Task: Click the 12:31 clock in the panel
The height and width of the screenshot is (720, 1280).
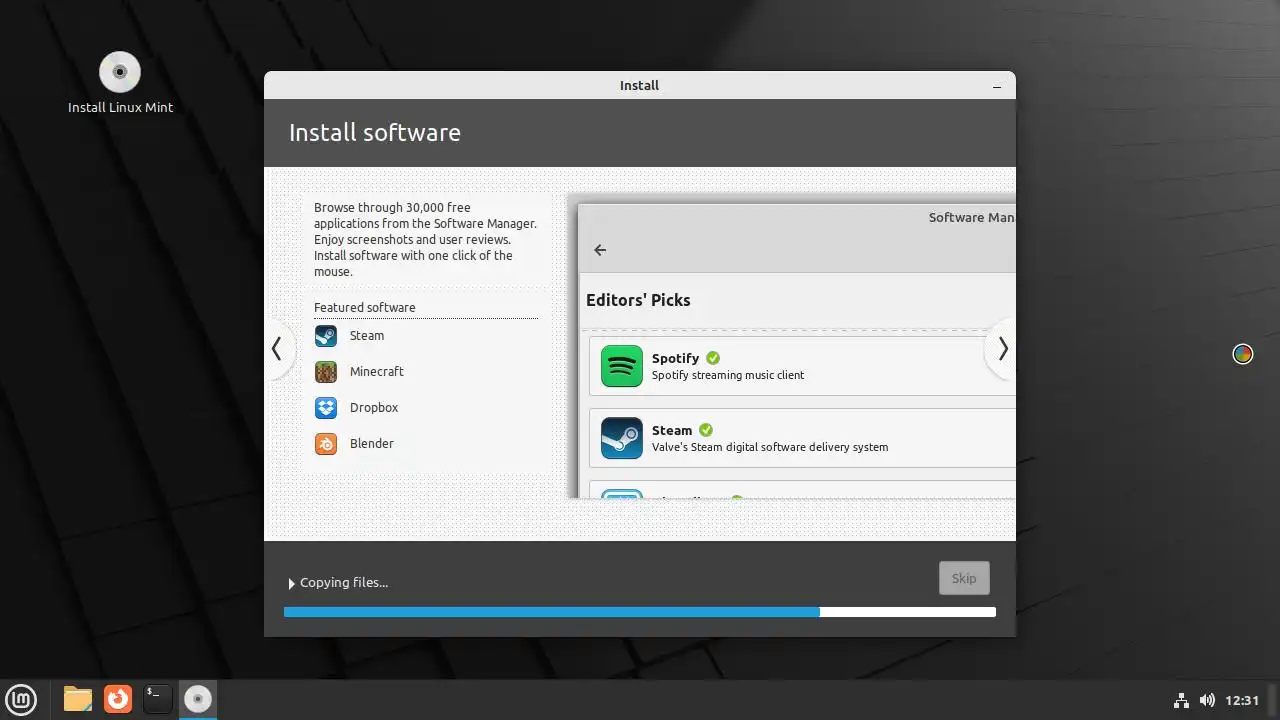Action: [1242, 700]
